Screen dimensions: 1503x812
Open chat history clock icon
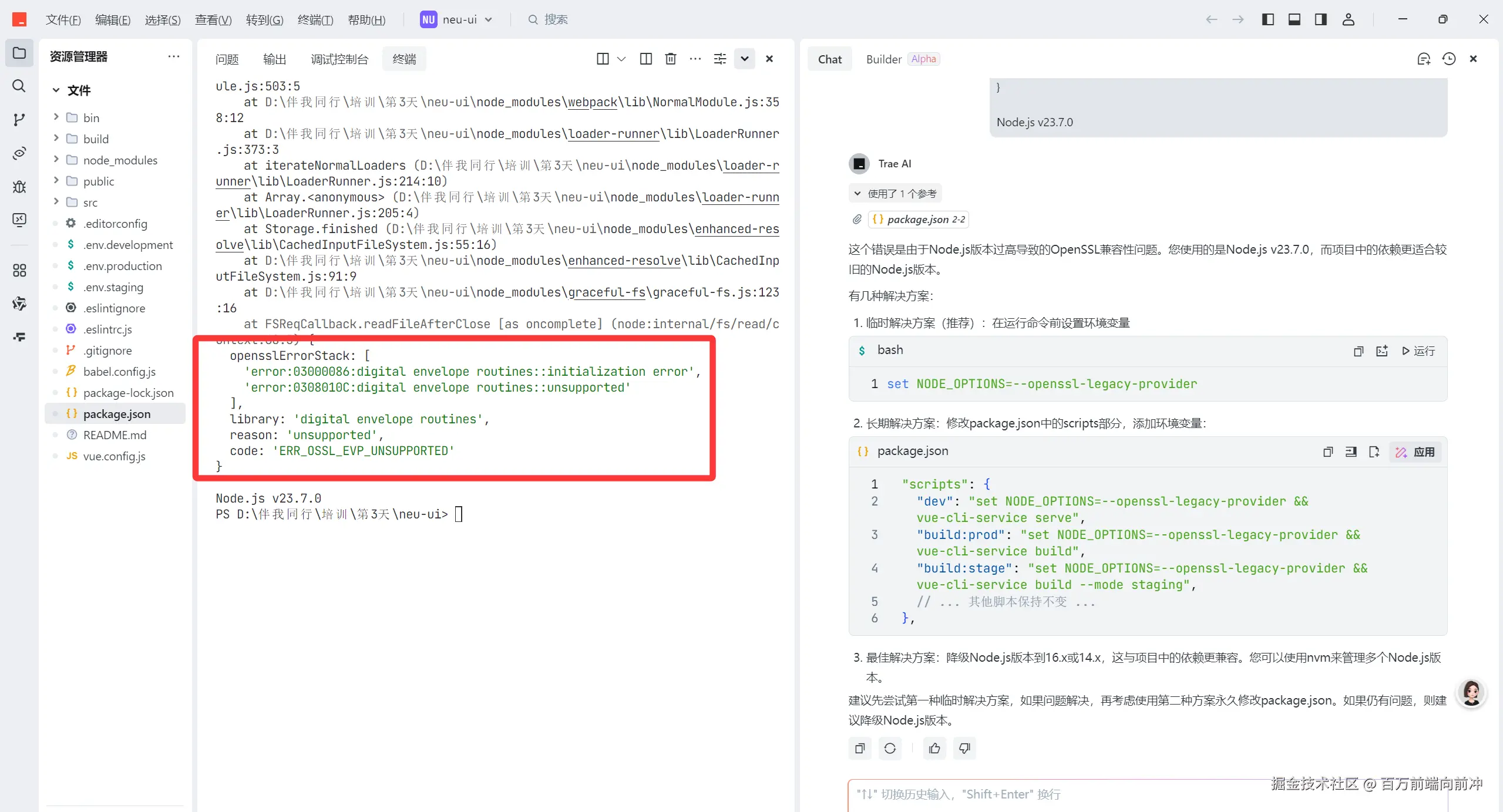pos(1448,59)
